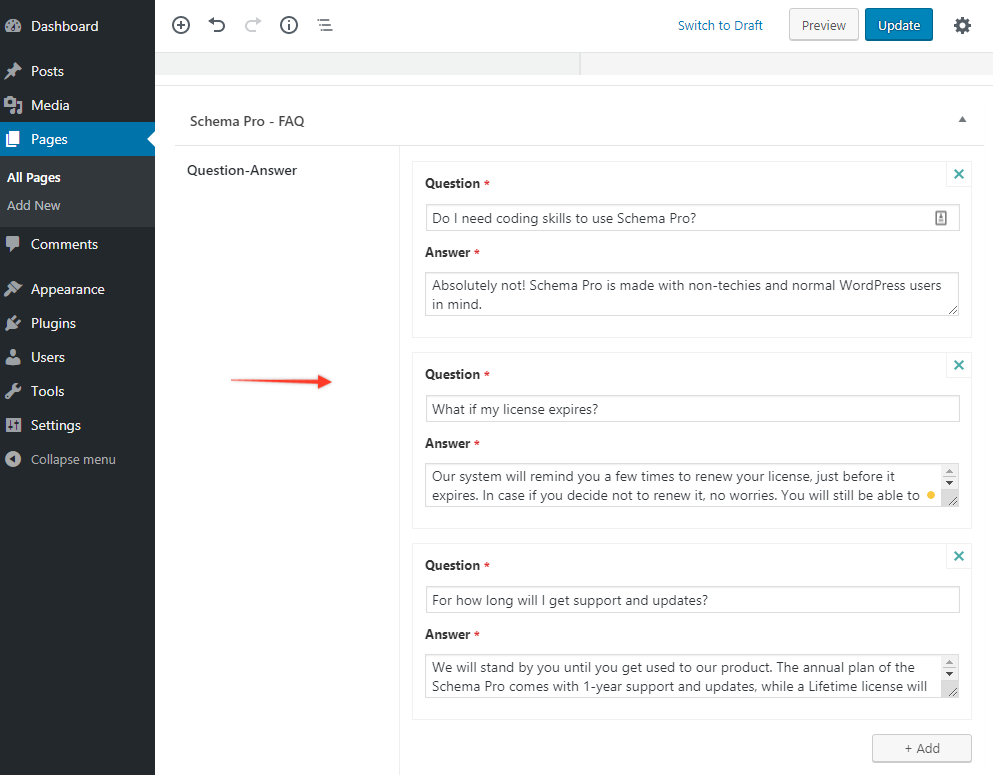This screenshot has width=993, height=775.
Task: Open Add New page link
Action: 34,205
